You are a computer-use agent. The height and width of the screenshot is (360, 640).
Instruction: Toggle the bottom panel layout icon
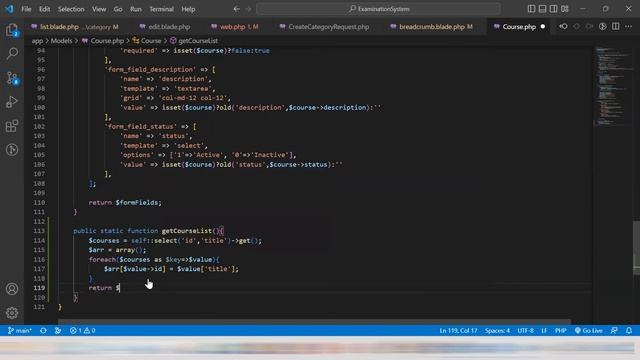[x=542, y=9]
